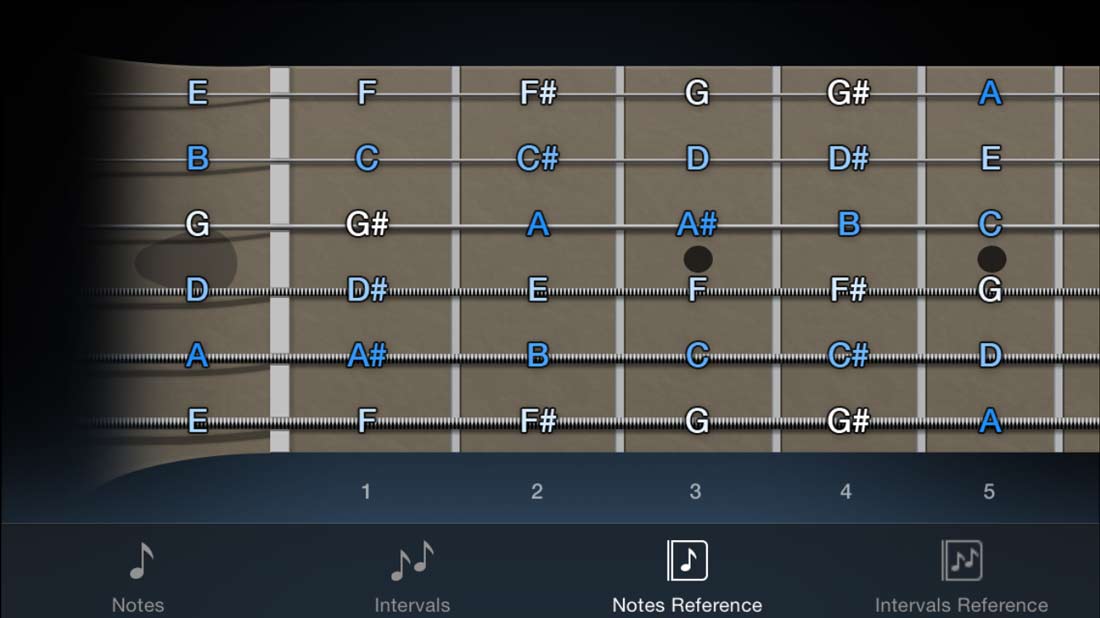This screenshot has width=1100, height=618.
Task: Tap F on D string fret 3
Action: [x=697, y=290]
